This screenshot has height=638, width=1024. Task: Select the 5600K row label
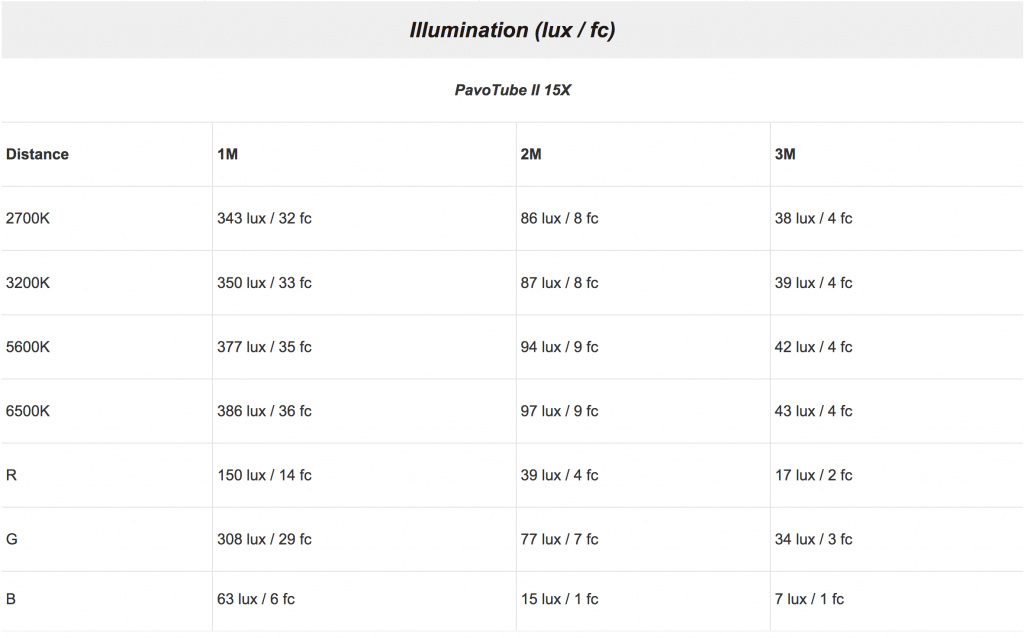[x=27, y=347]
